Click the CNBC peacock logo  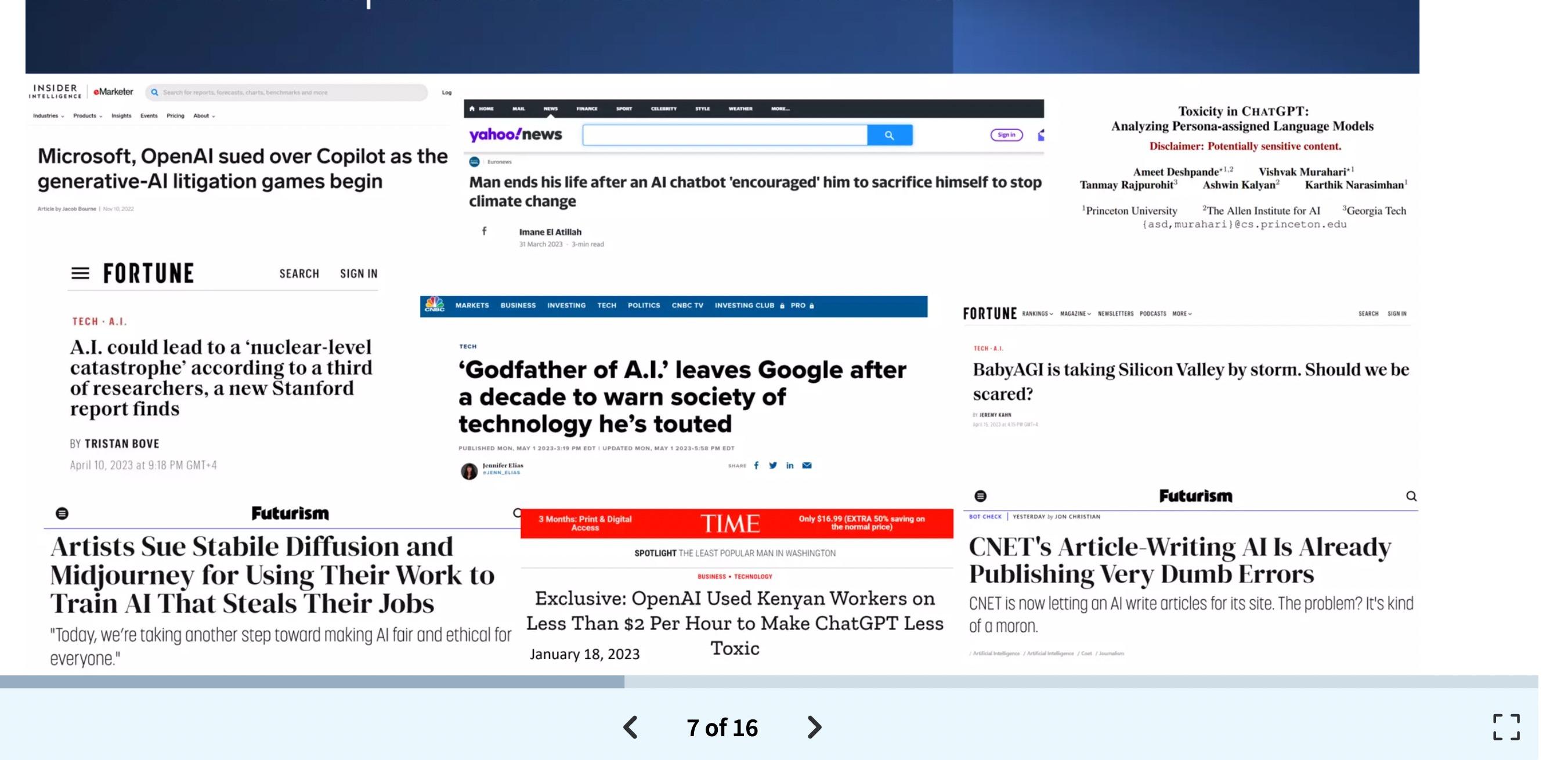click(x=434, y=305)
